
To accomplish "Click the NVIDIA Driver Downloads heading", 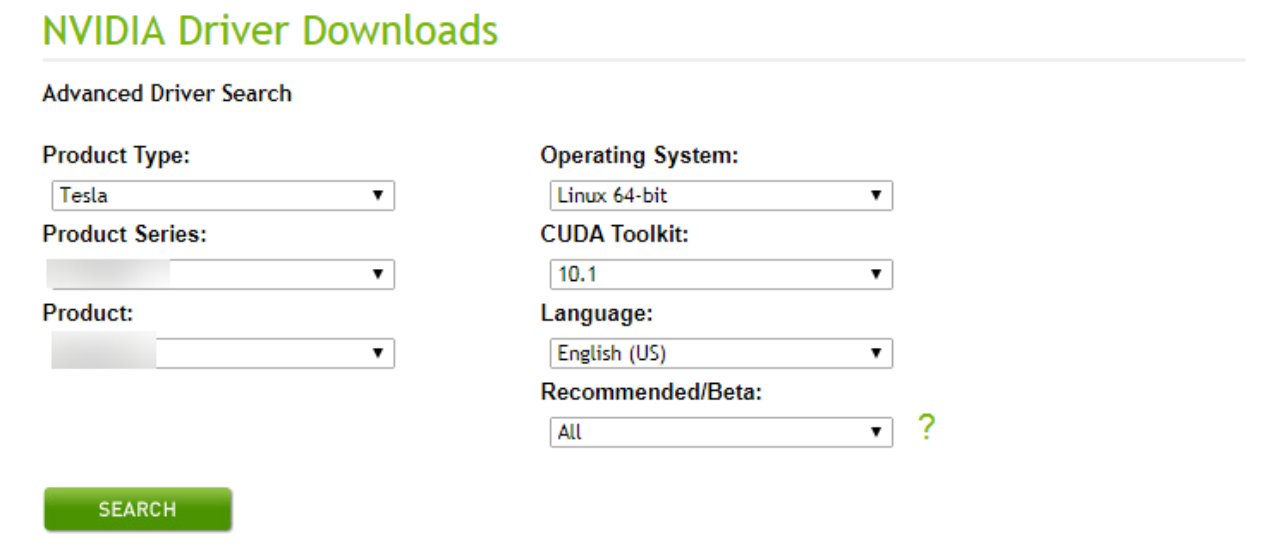I will click(270, 30).
